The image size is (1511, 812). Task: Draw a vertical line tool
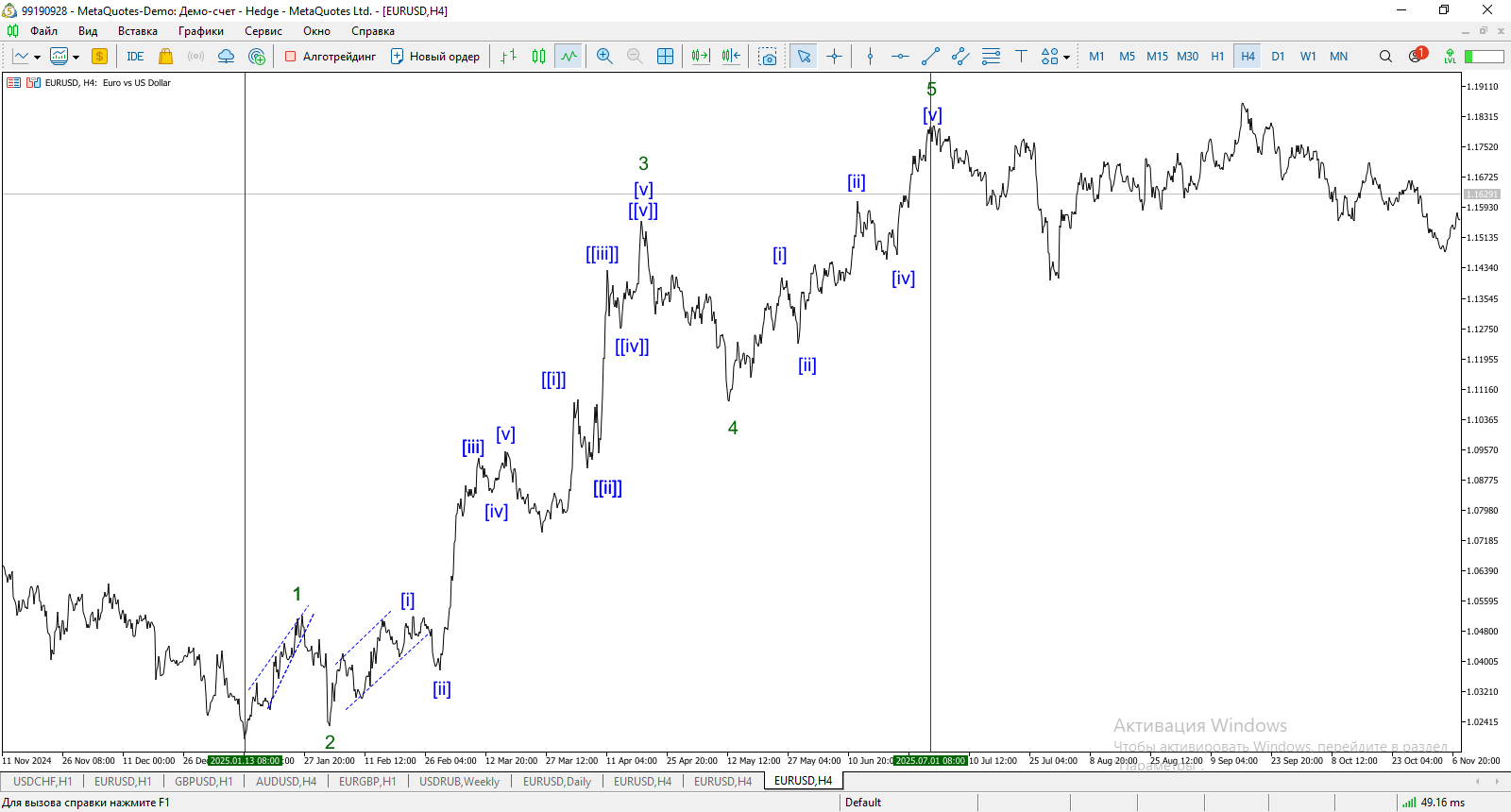870,57
